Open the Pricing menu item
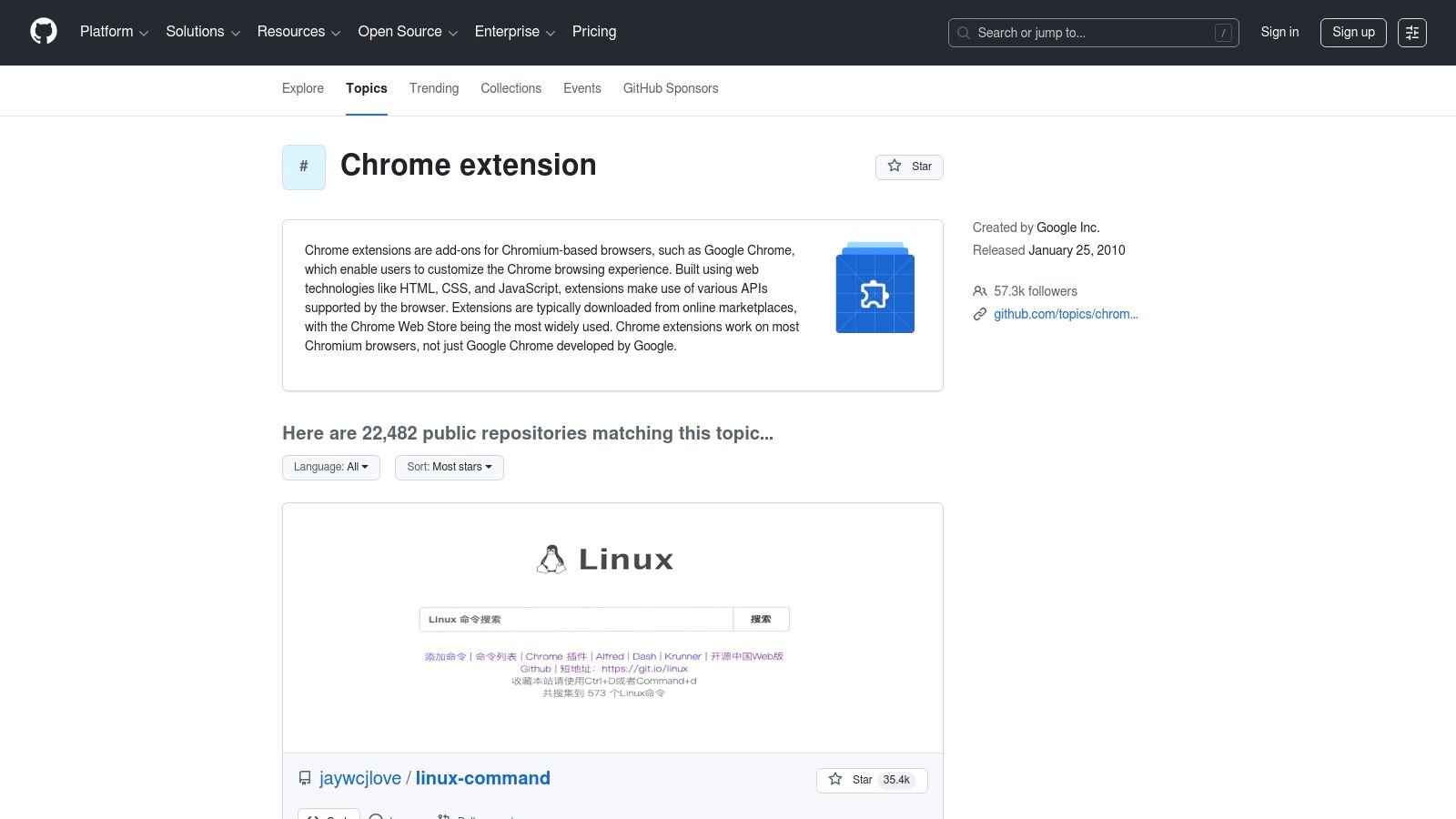The height and width of the screenshot is (819, 1456). tap(593, 32)
